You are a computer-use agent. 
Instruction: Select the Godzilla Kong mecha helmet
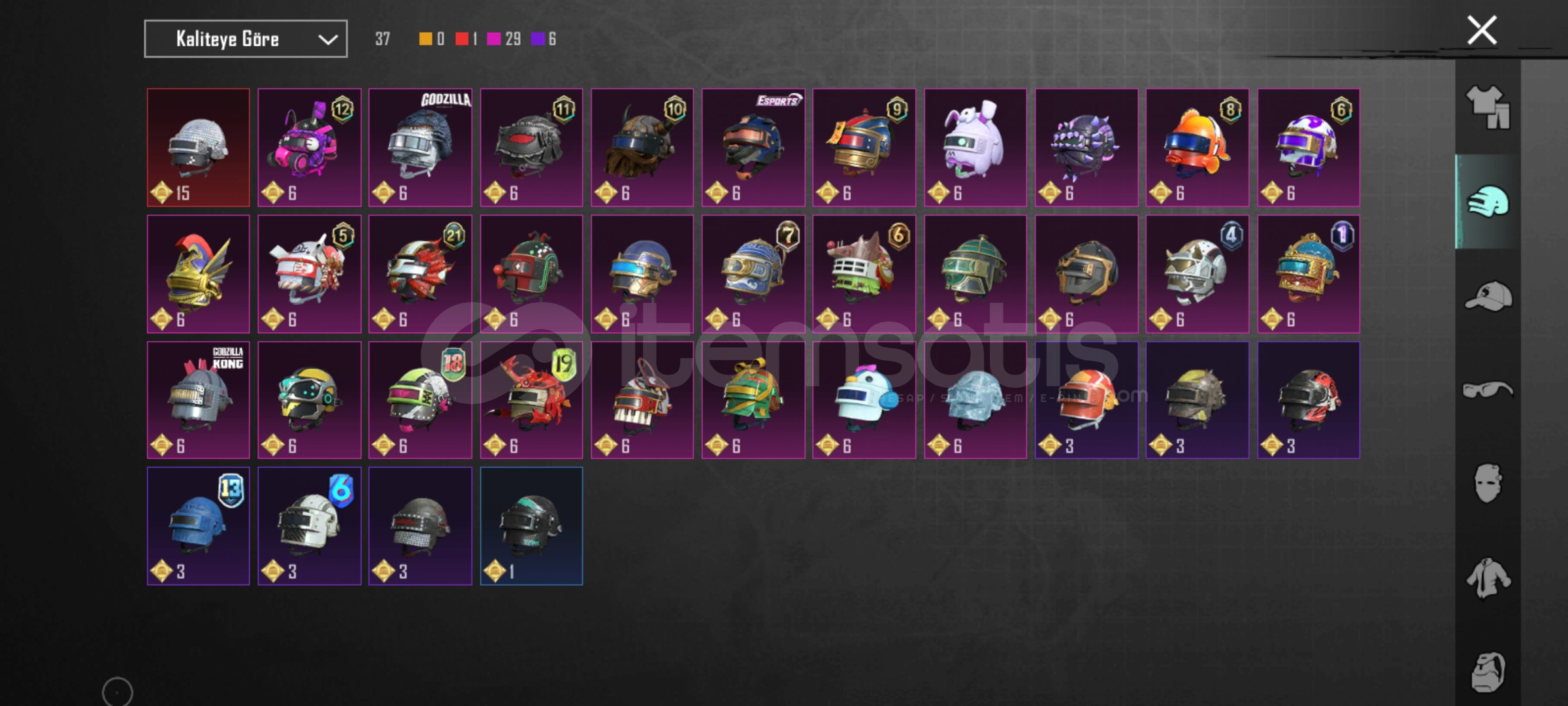point(198,400)
